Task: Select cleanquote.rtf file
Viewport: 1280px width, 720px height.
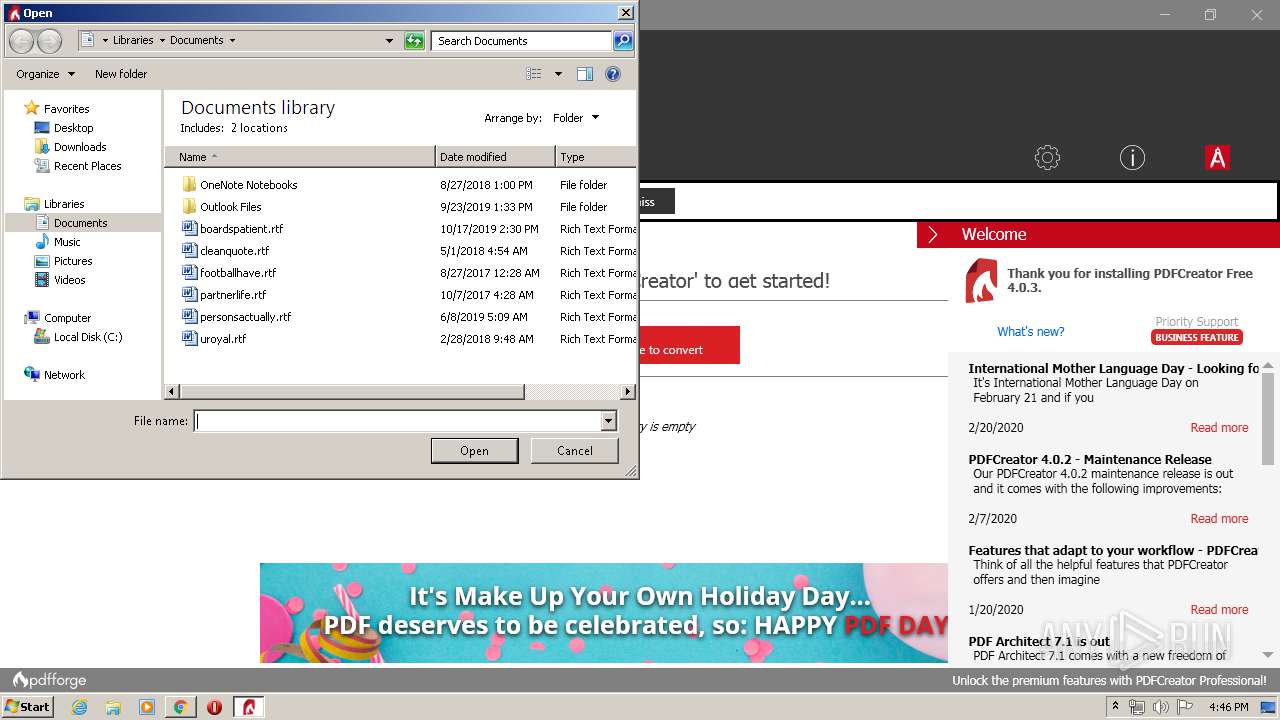Action: 234,251
